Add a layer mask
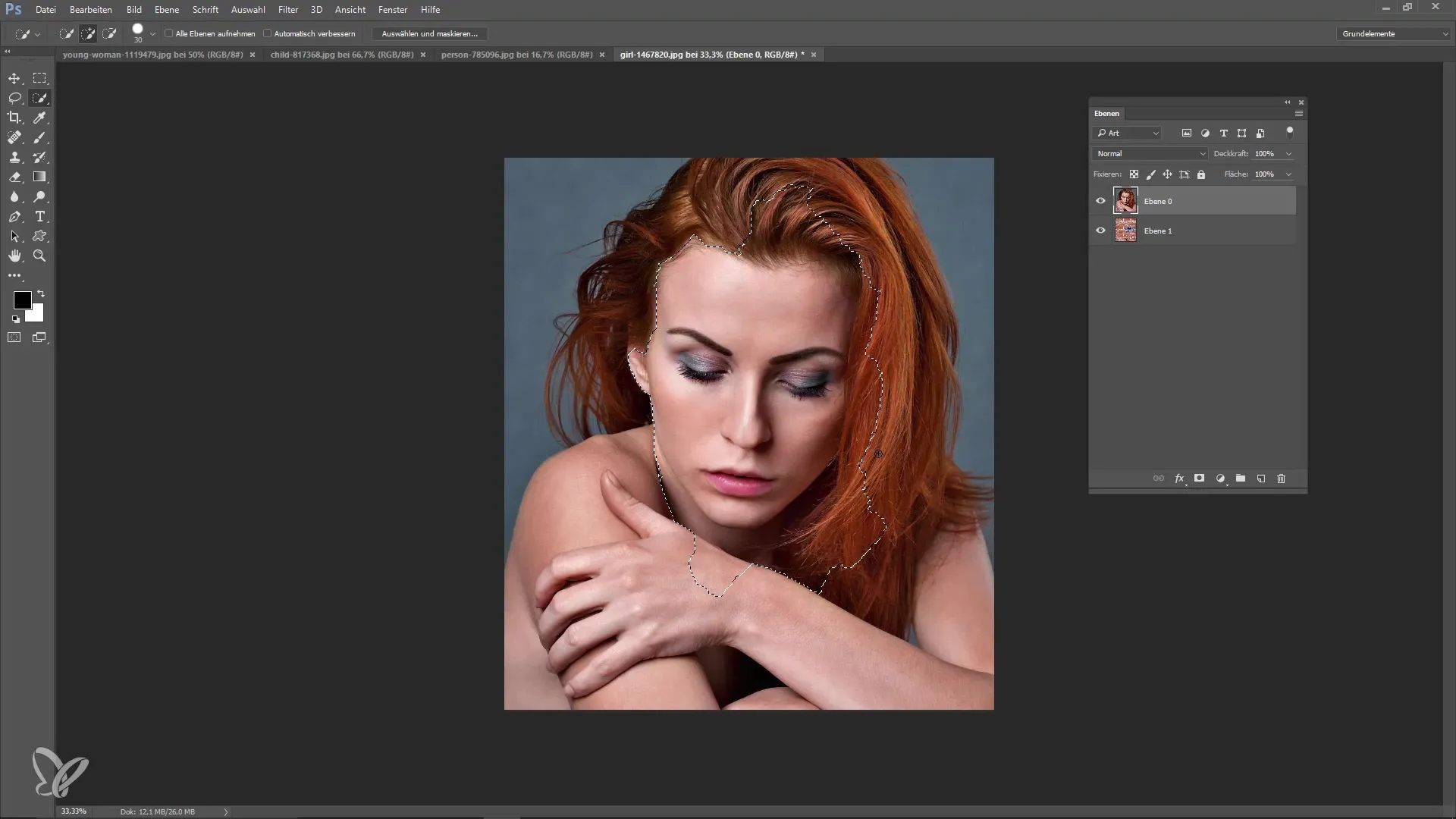This screenshot has height=819, width=1456. (x=1199, y=479)
